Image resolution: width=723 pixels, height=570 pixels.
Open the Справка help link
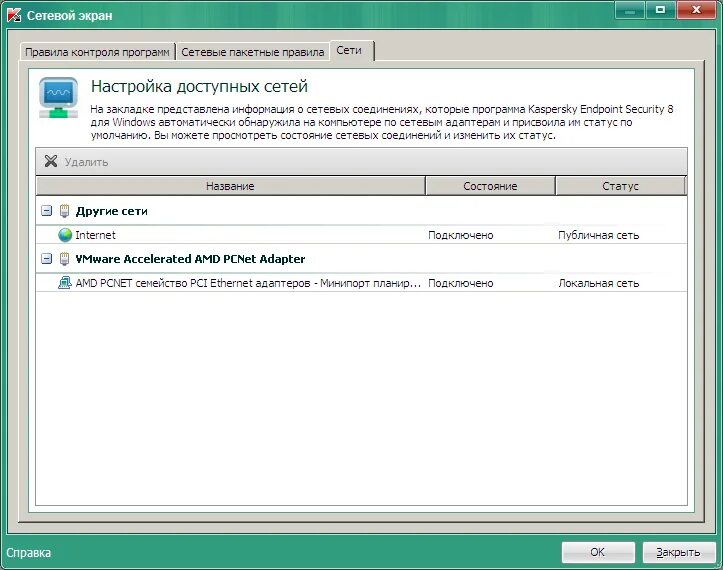pos(29,552)
